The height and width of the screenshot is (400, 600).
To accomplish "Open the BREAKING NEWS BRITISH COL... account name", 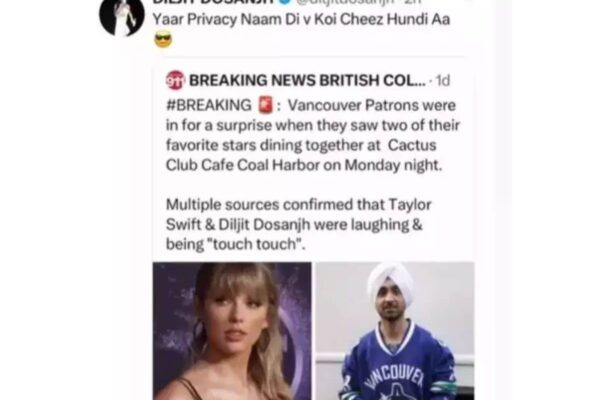I will point(307,80).
